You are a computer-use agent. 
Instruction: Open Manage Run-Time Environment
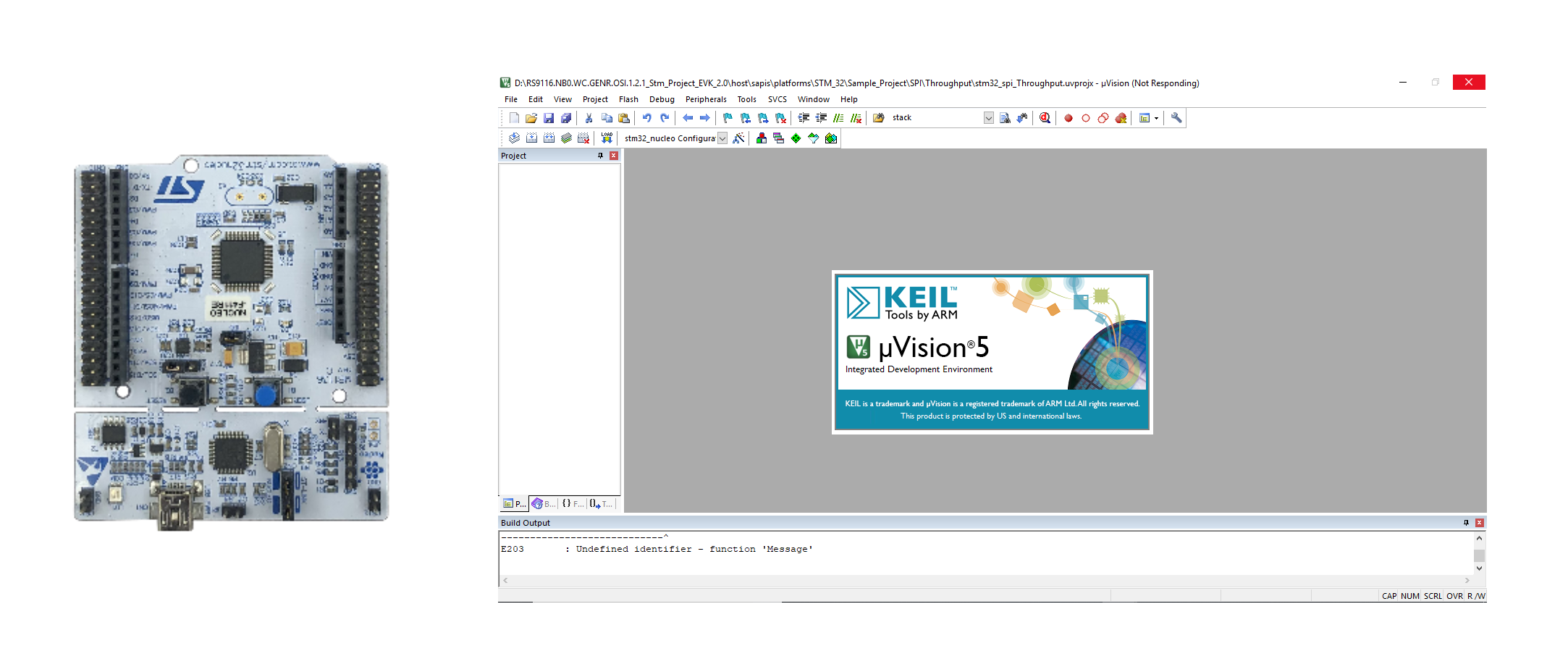click(796, 138)
